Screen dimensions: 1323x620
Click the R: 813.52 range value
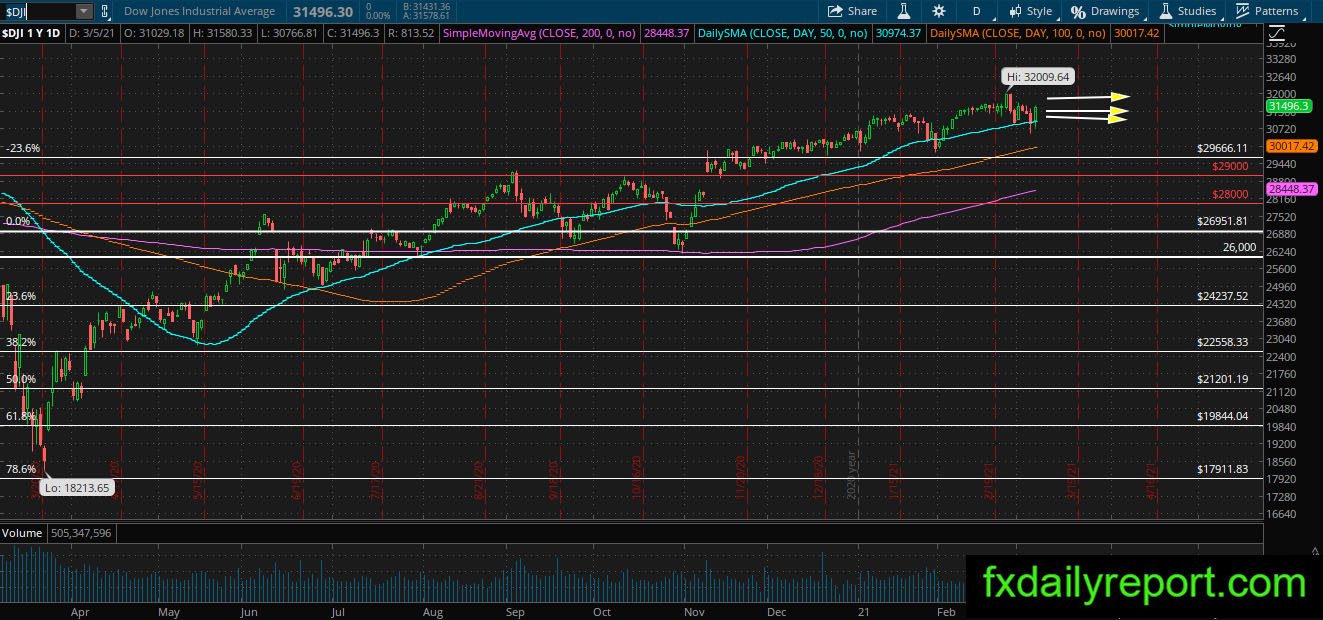[409, 33]
